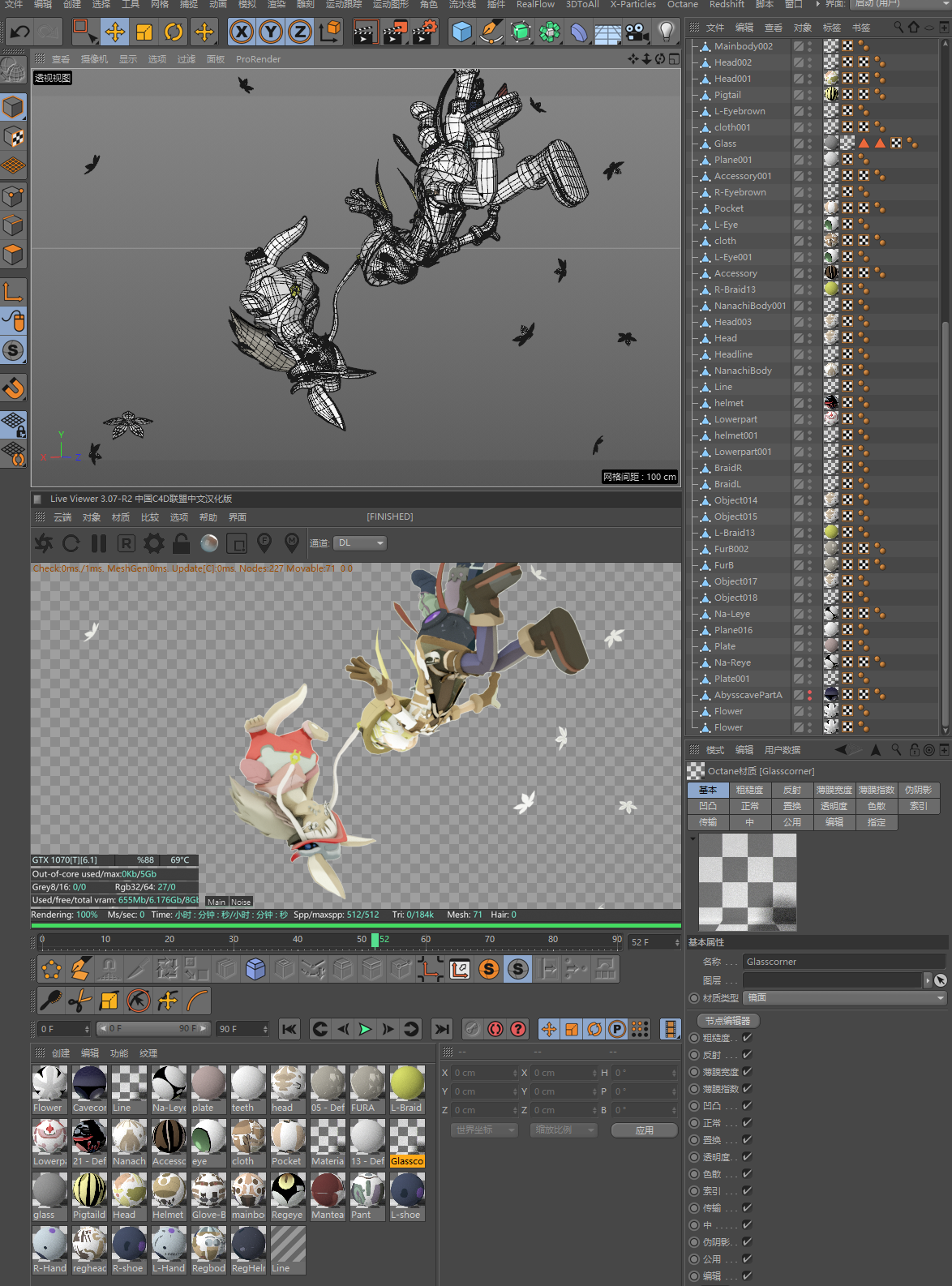Toggle the 伪阴影 checkbox in attributes
This screenshot has width=952, height=1286.
pyautogui.click(x=747, y=1242)
